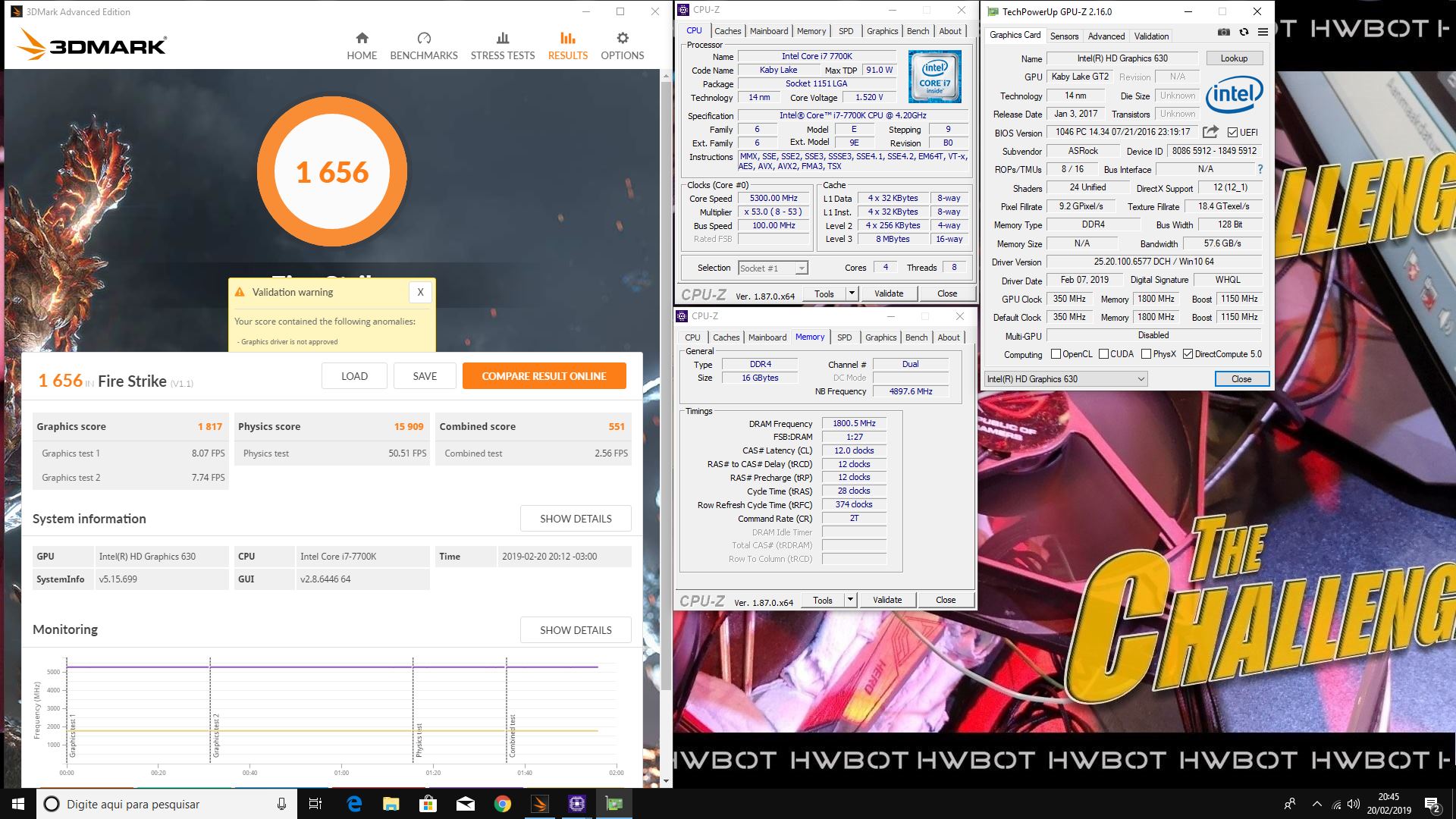Open the Validation tab in GPU-Z
Image resolution: width=1456 pixels, height=819 pixels.
pos(1151,36)
